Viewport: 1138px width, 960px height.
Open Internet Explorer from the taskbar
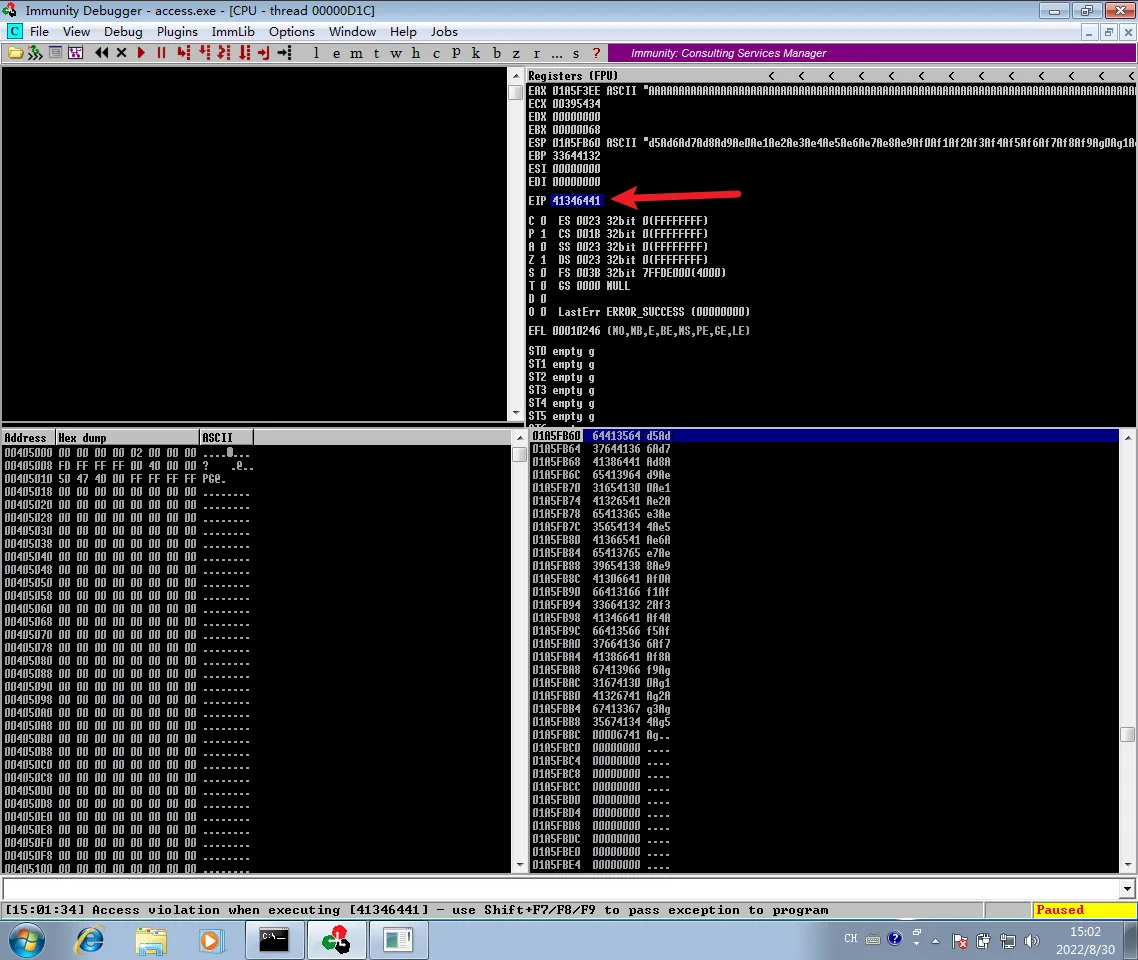89,940
